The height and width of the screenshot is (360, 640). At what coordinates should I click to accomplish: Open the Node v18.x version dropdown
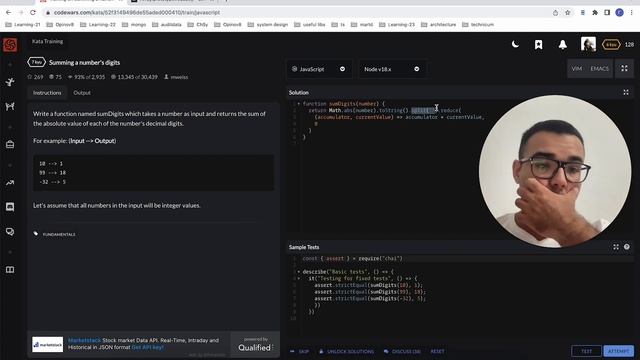[392, 69]
